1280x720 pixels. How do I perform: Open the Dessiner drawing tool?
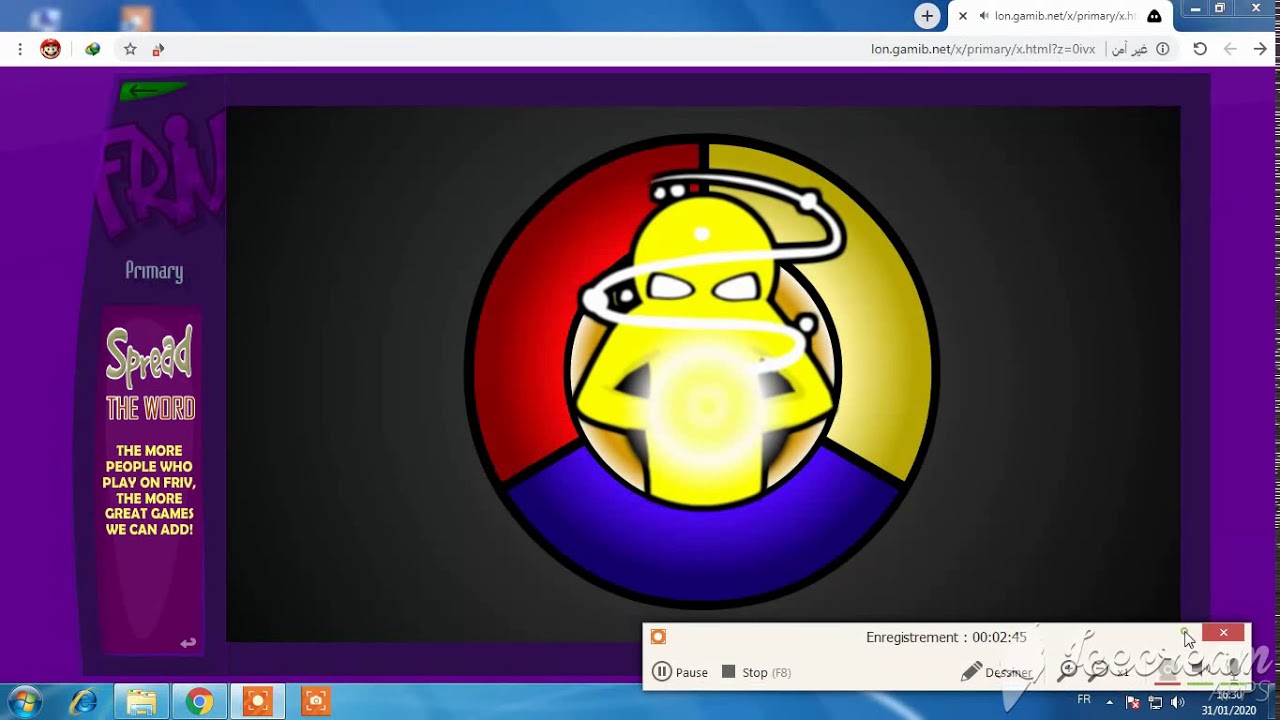996,672
